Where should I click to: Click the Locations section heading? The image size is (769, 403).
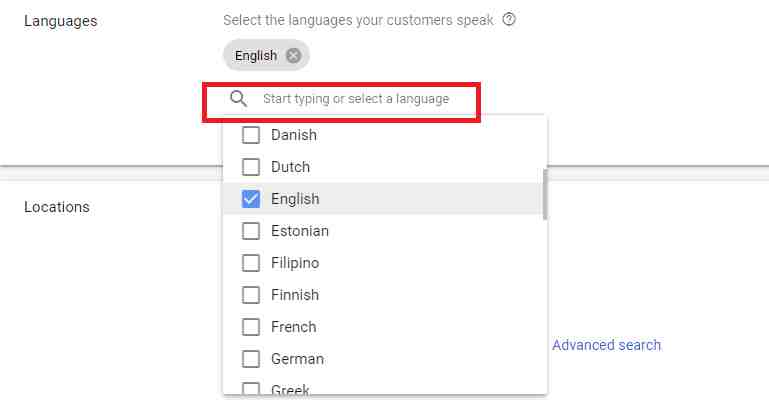[x=57, y=207]
